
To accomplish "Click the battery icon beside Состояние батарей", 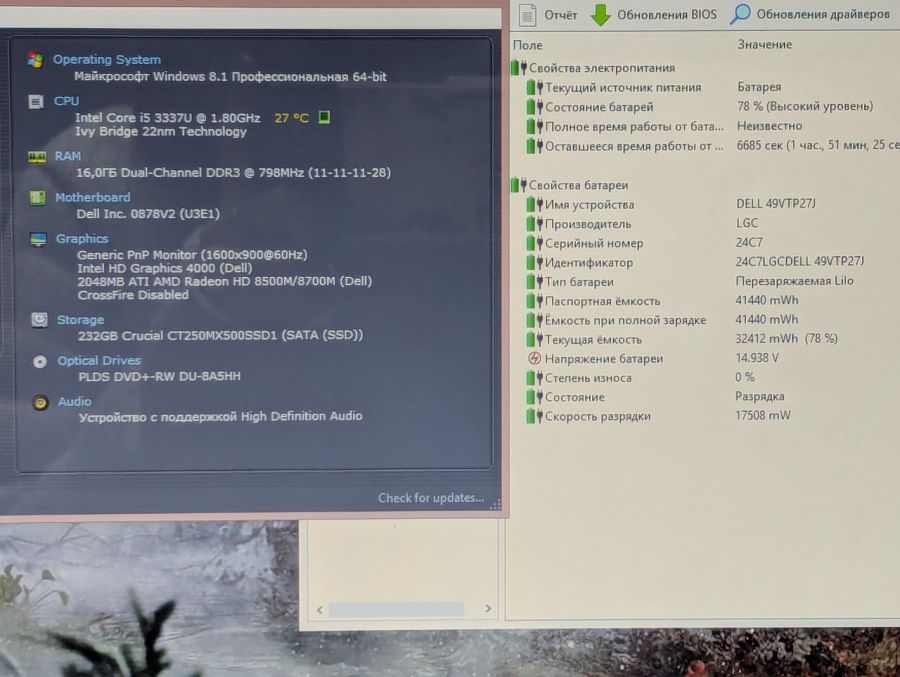I will pyautogui.click(x=534, y=106).
